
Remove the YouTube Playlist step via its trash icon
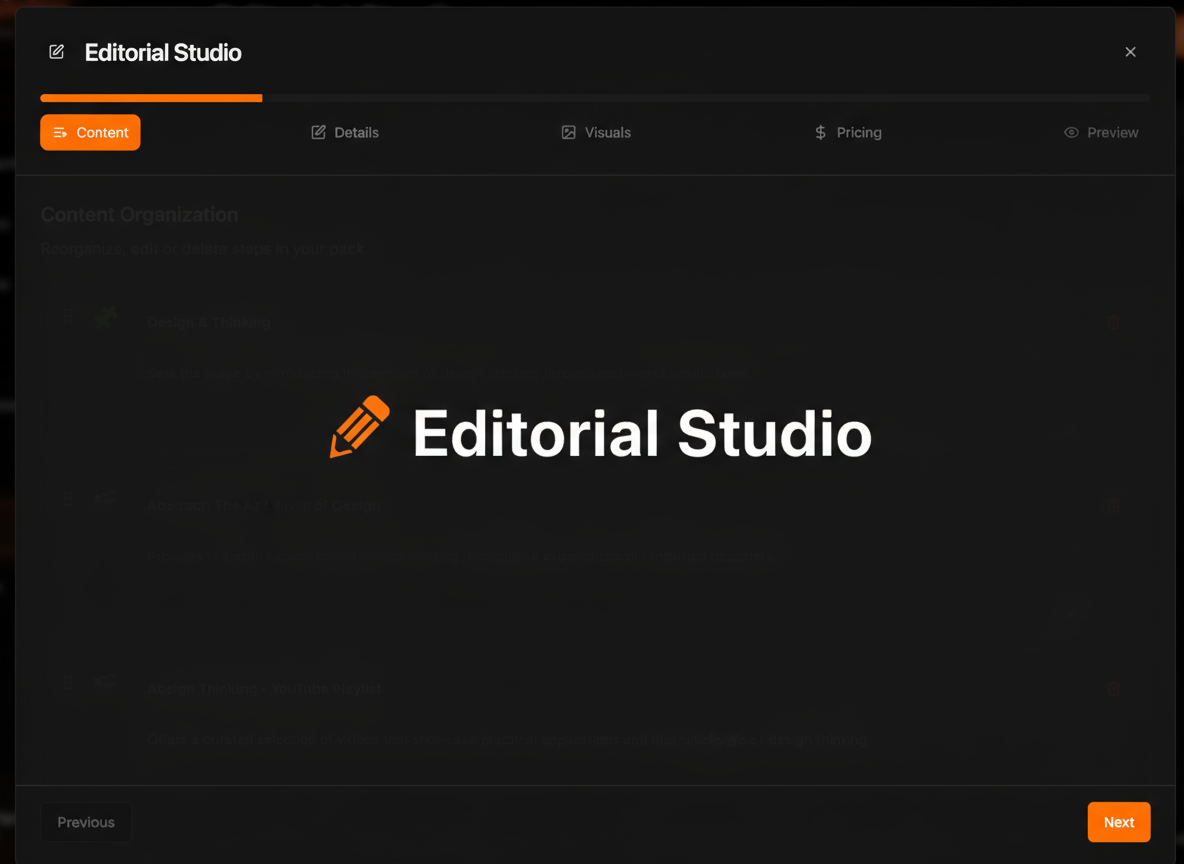[1113, 688]
